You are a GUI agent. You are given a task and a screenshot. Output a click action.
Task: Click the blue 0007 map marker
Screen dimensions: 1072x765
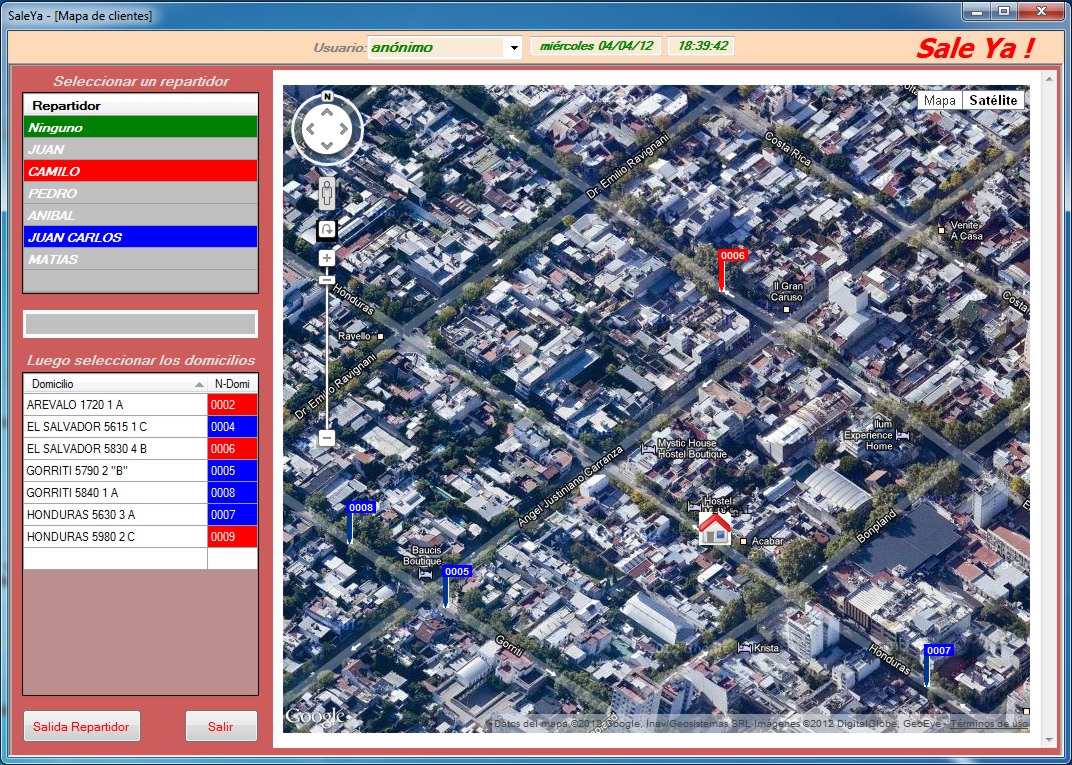939,650
